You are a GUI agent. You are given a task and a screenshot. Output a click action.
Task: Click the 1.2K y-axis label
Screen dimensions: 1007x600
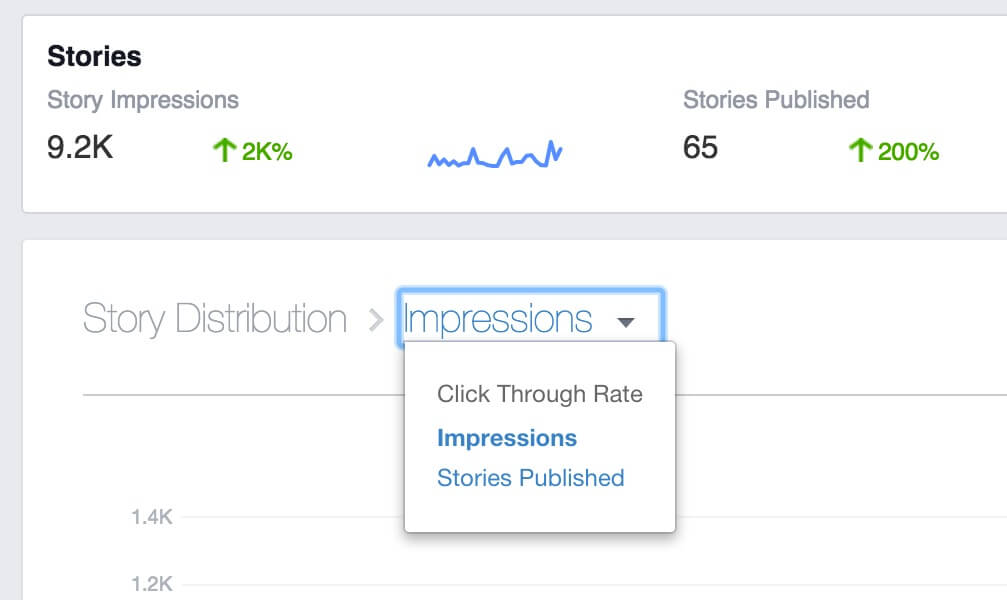(151, 583)
